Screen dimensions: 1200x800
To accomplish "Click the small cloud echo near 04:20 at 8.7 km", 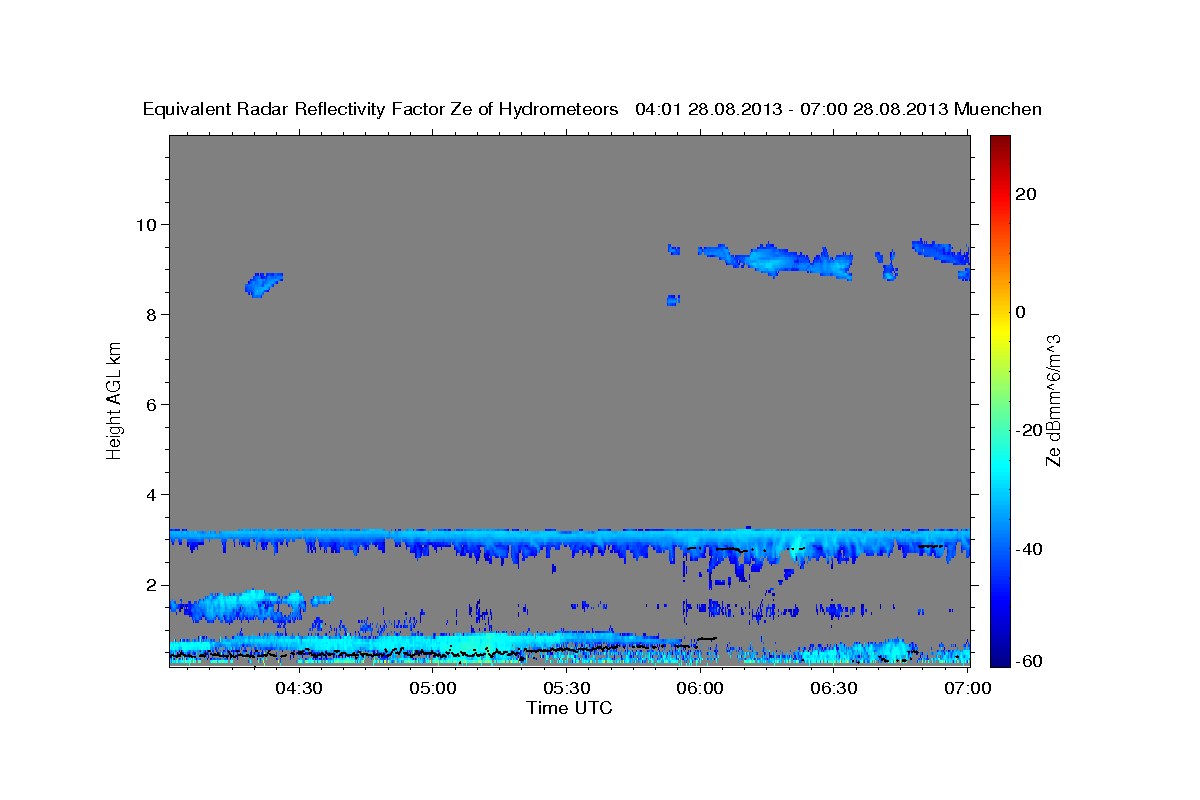I will coord(263,284).
